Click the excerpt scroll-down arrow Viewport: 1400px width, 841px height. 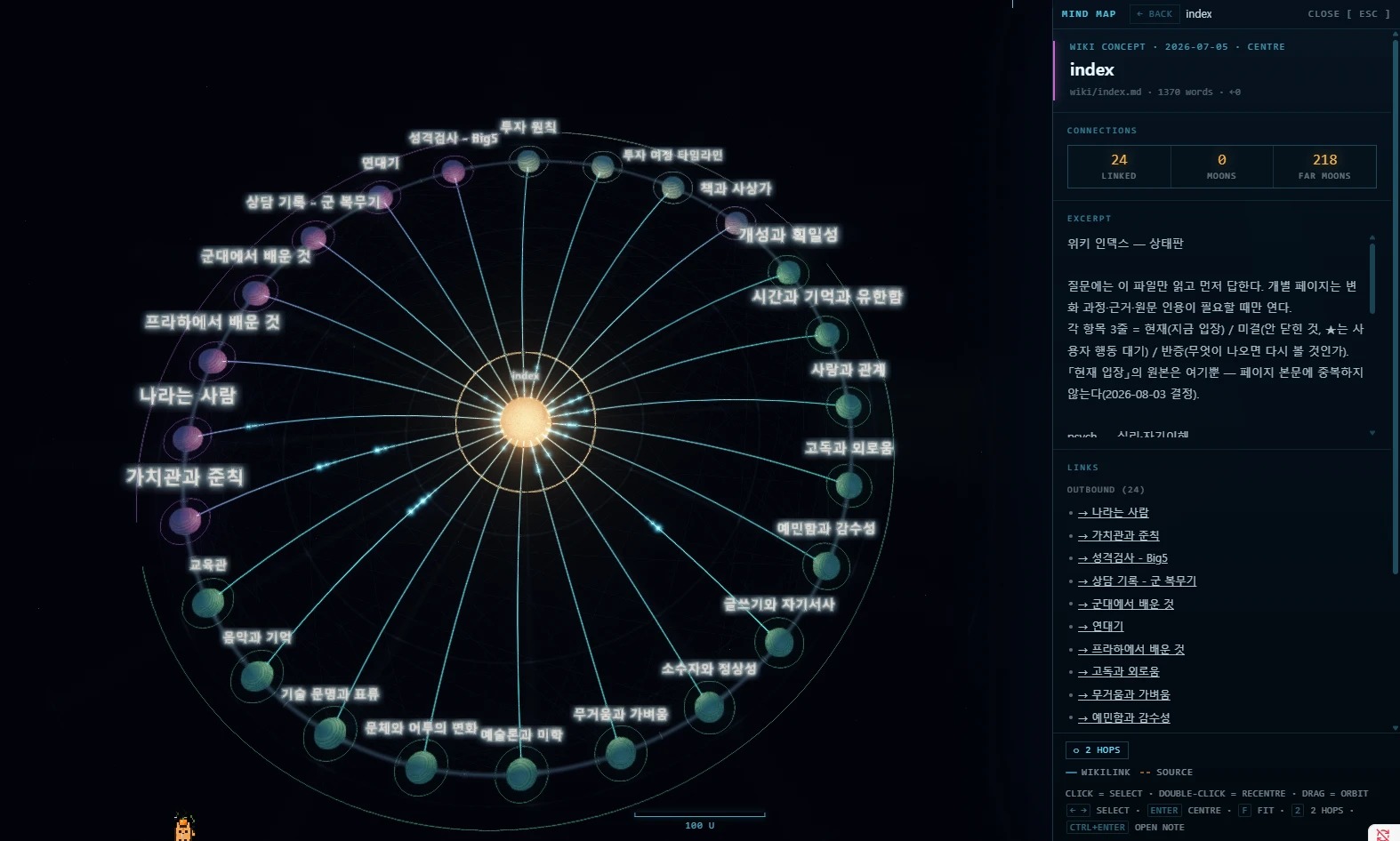(x=1372, y=433)
